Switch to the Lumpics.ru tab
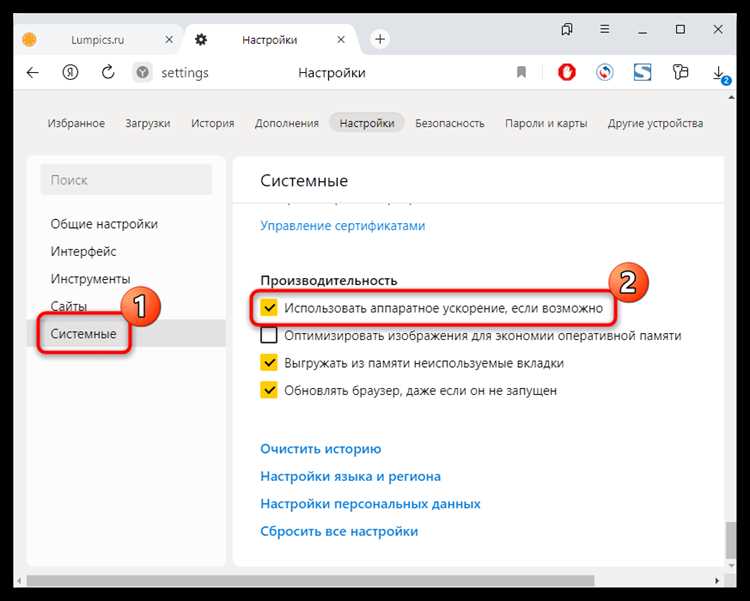750x601 pixels. pyautogui.click(x=98, y=40)
